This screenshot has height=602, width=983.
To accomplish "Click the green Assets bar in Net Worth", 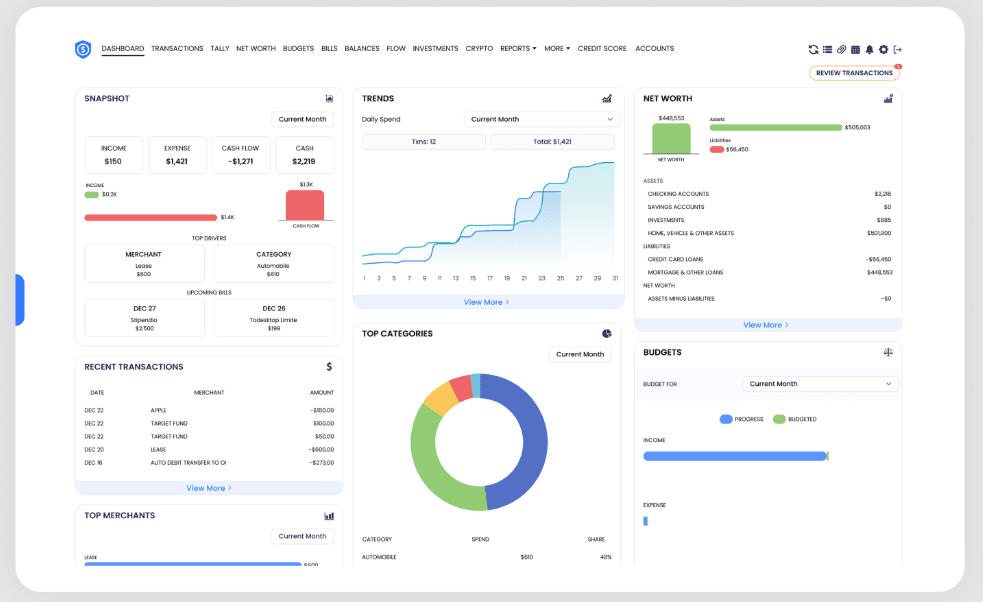I will click(x=775, y=127).
